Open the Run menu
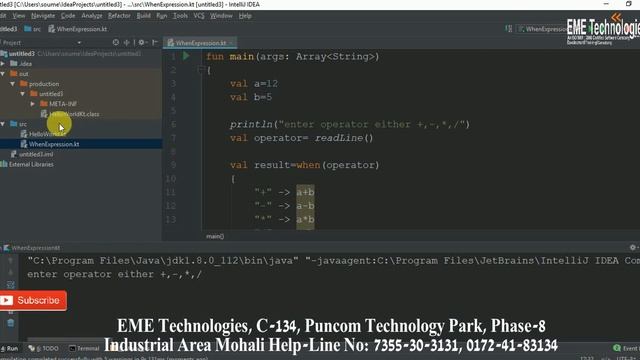Screen dimensions: 640x360 click(x=162, y=16)
